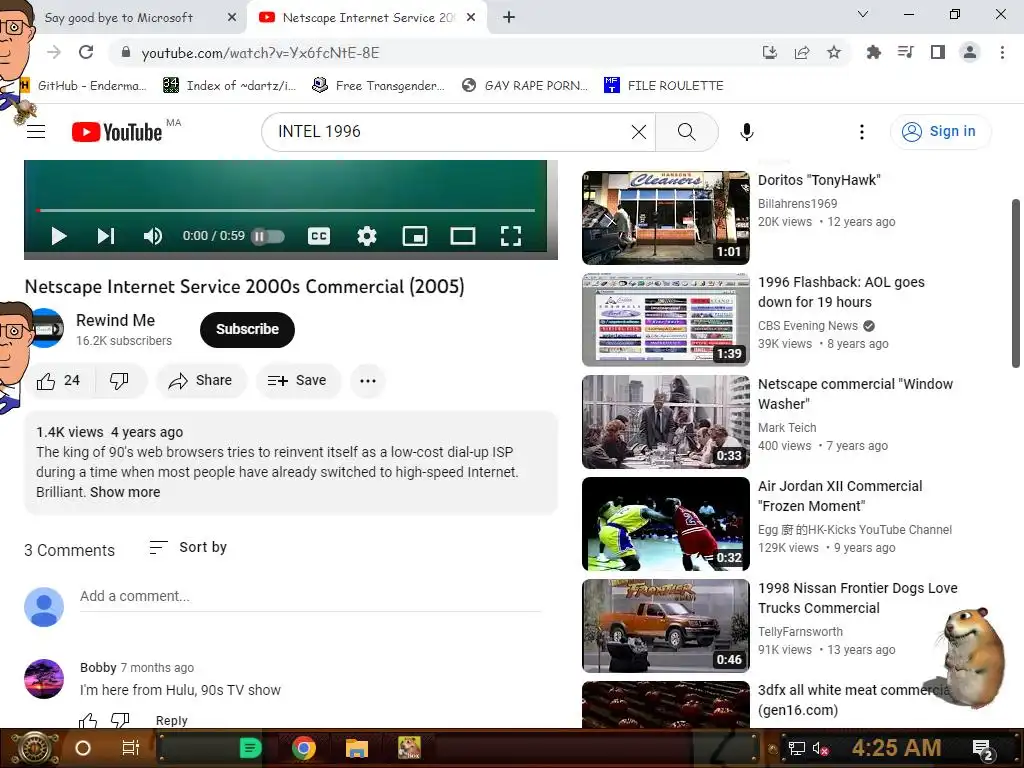Enter full screen video mode
This screenshot has height=768, width=1024.
(511, 236)
